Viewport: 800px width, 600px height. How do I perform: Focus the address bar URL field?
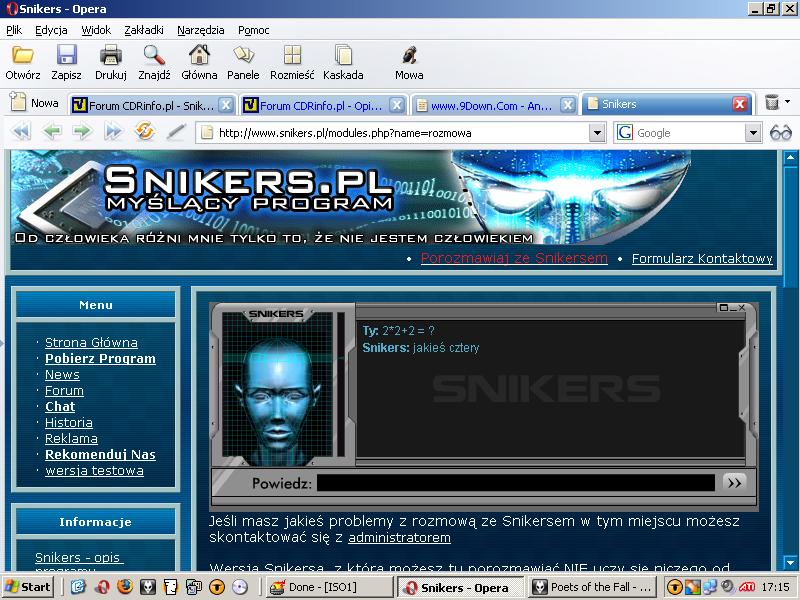point(393,133)
